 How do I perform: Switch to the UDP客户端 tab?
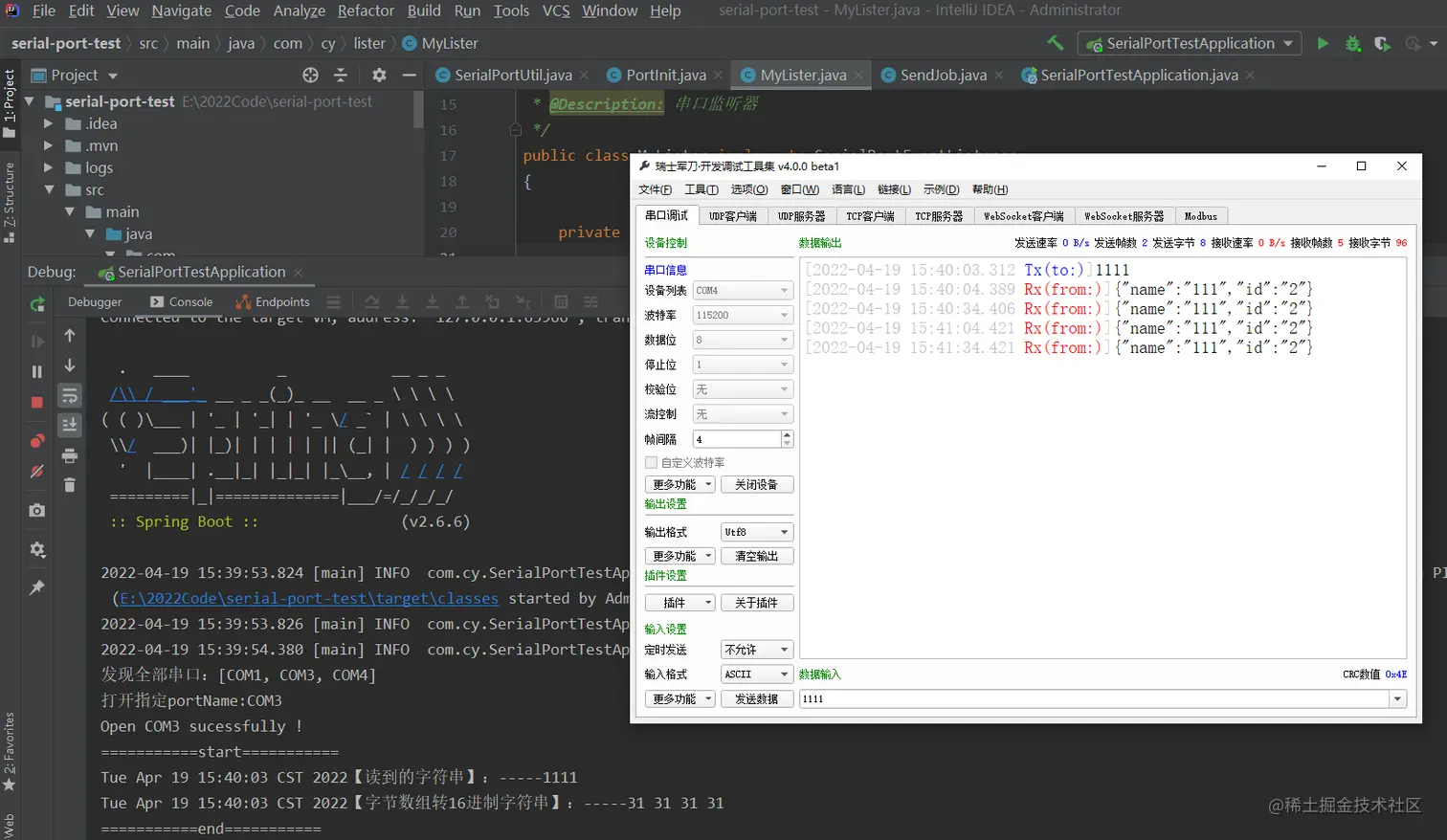(x=733, y=216)
